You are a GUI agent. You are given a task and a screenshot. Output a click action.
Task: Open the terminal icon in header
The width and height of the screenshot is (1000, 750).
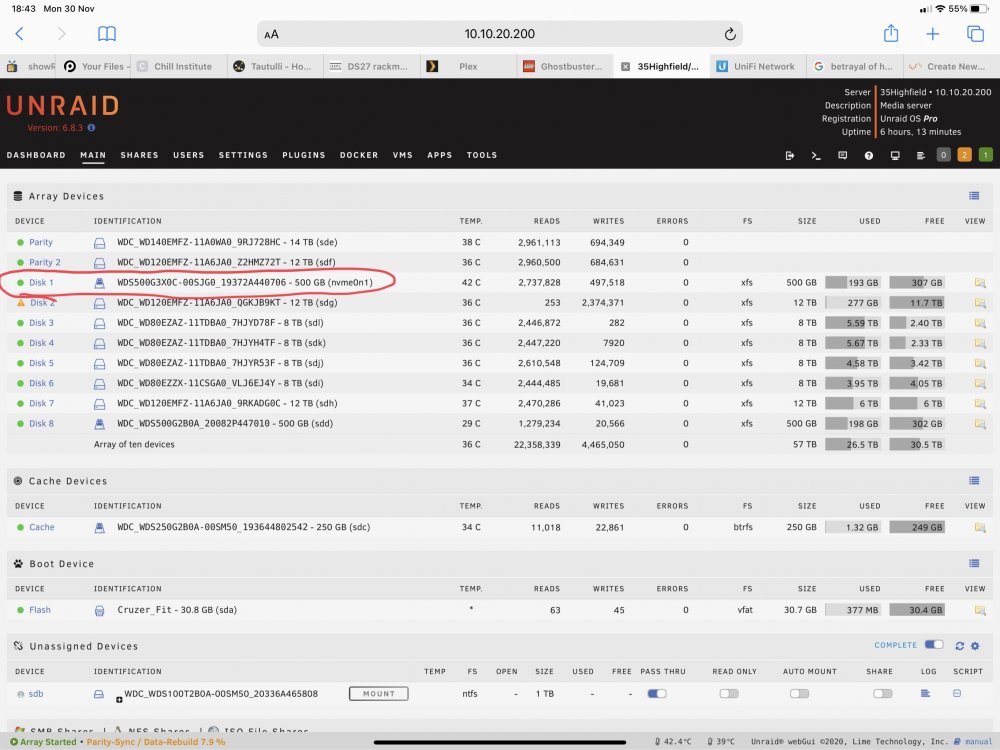816,156
